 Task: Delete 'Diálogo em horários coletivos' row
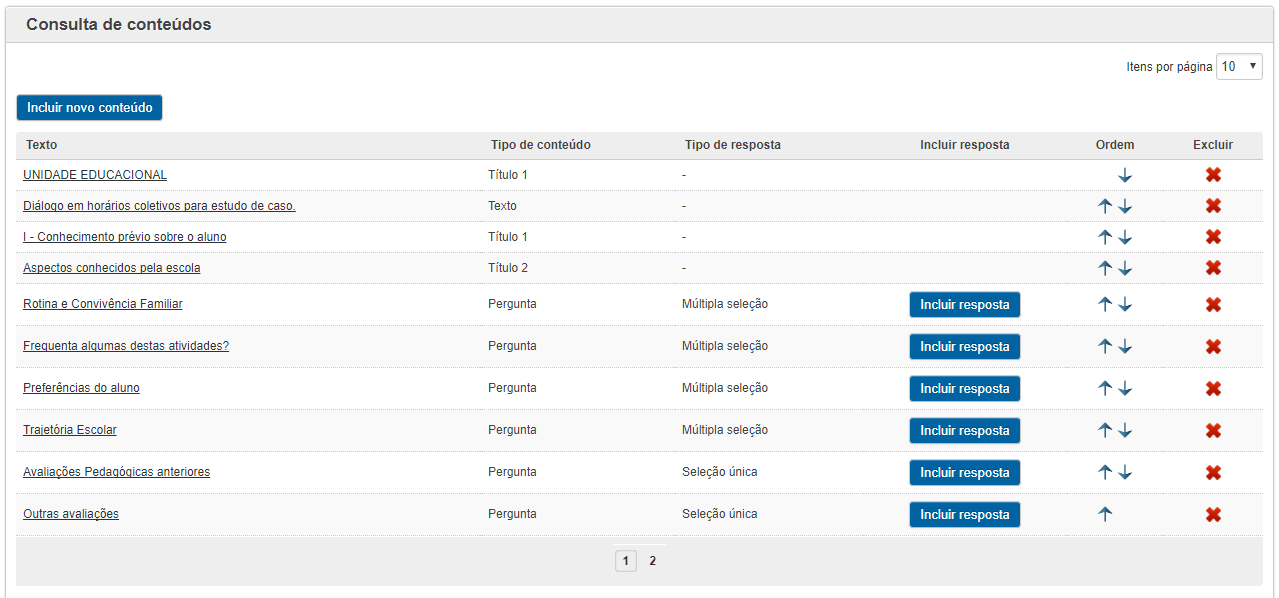[x=1213, y=206]
